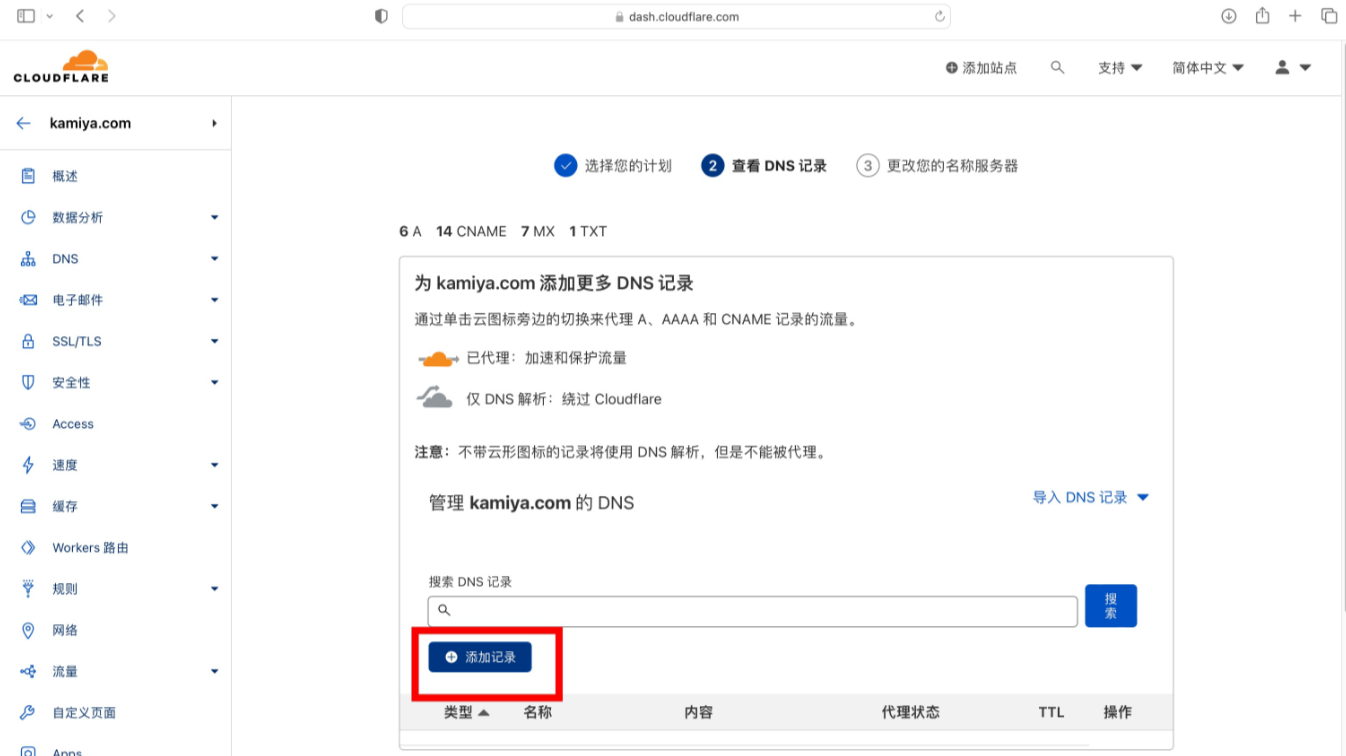
Task: Click the Workers 路由 diamond icon
Action: 28,548
